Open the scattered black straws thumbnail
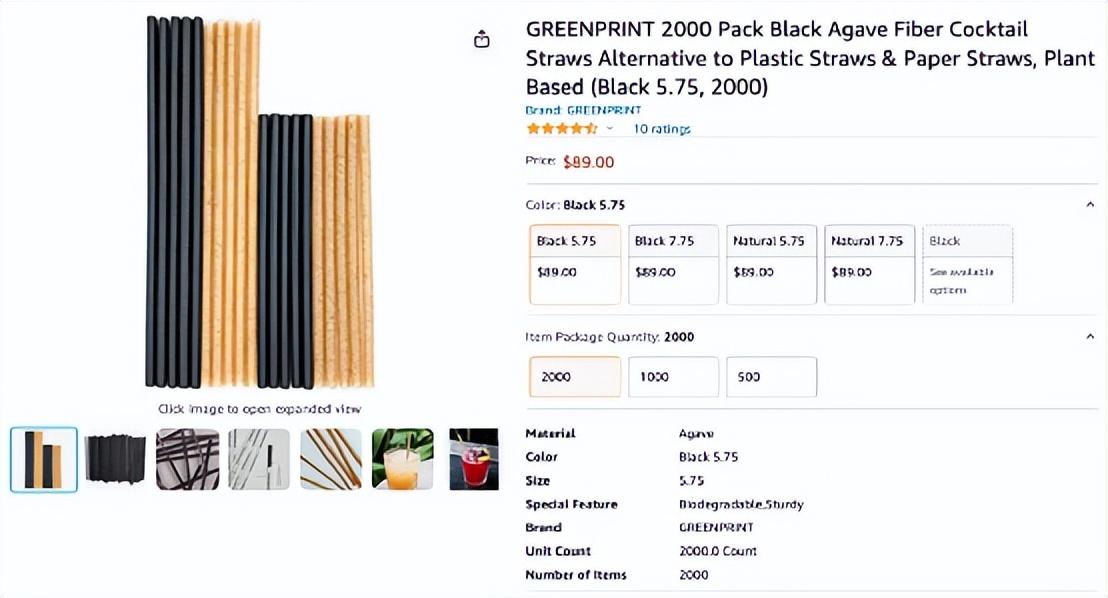Image resolution: width=1108 pixels, height=598 pixels. click(187, 460)
